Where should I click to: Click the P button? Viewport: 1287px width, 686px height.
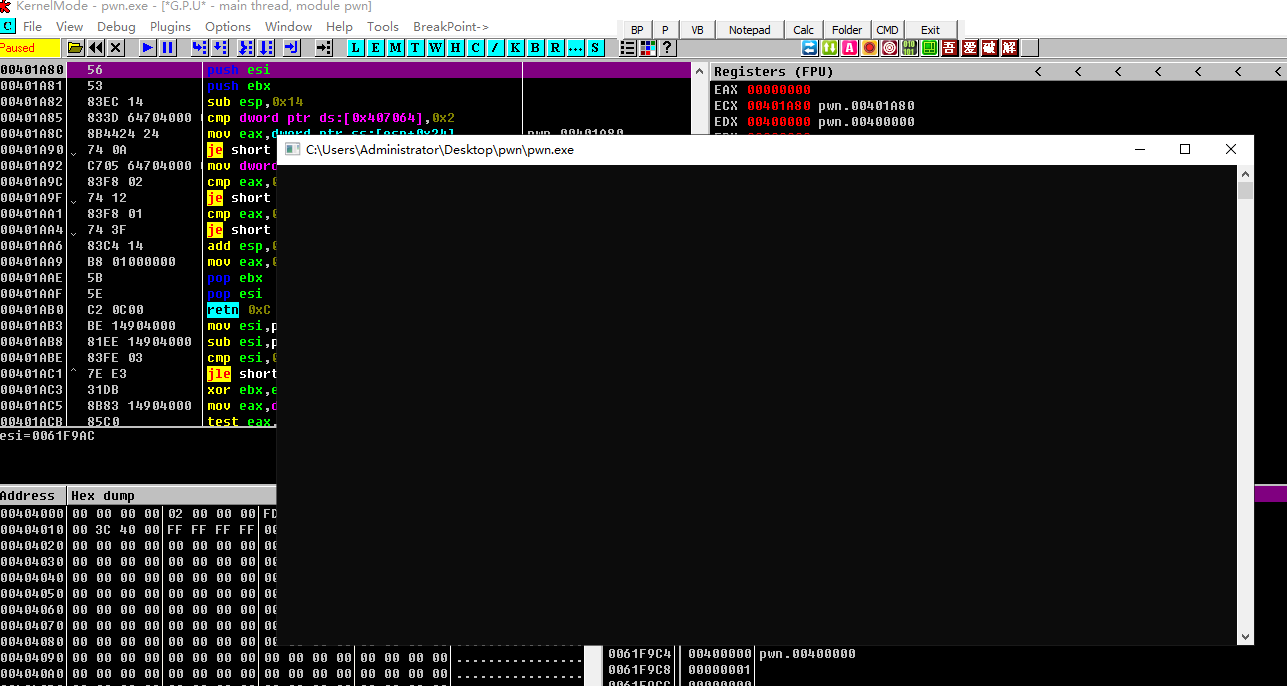coord(665,30)
